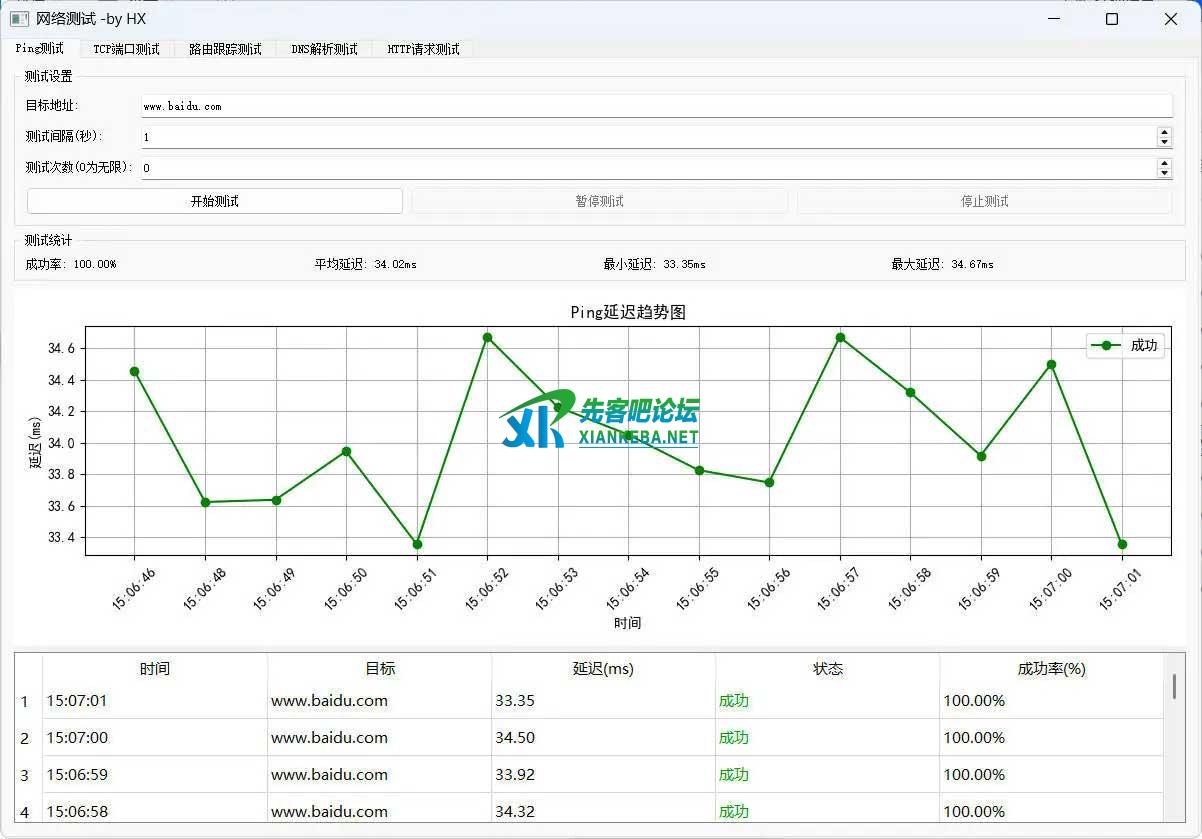Maximize the 网络测试 window
Screen dimensions: 1202x839
click(1112, 19)
